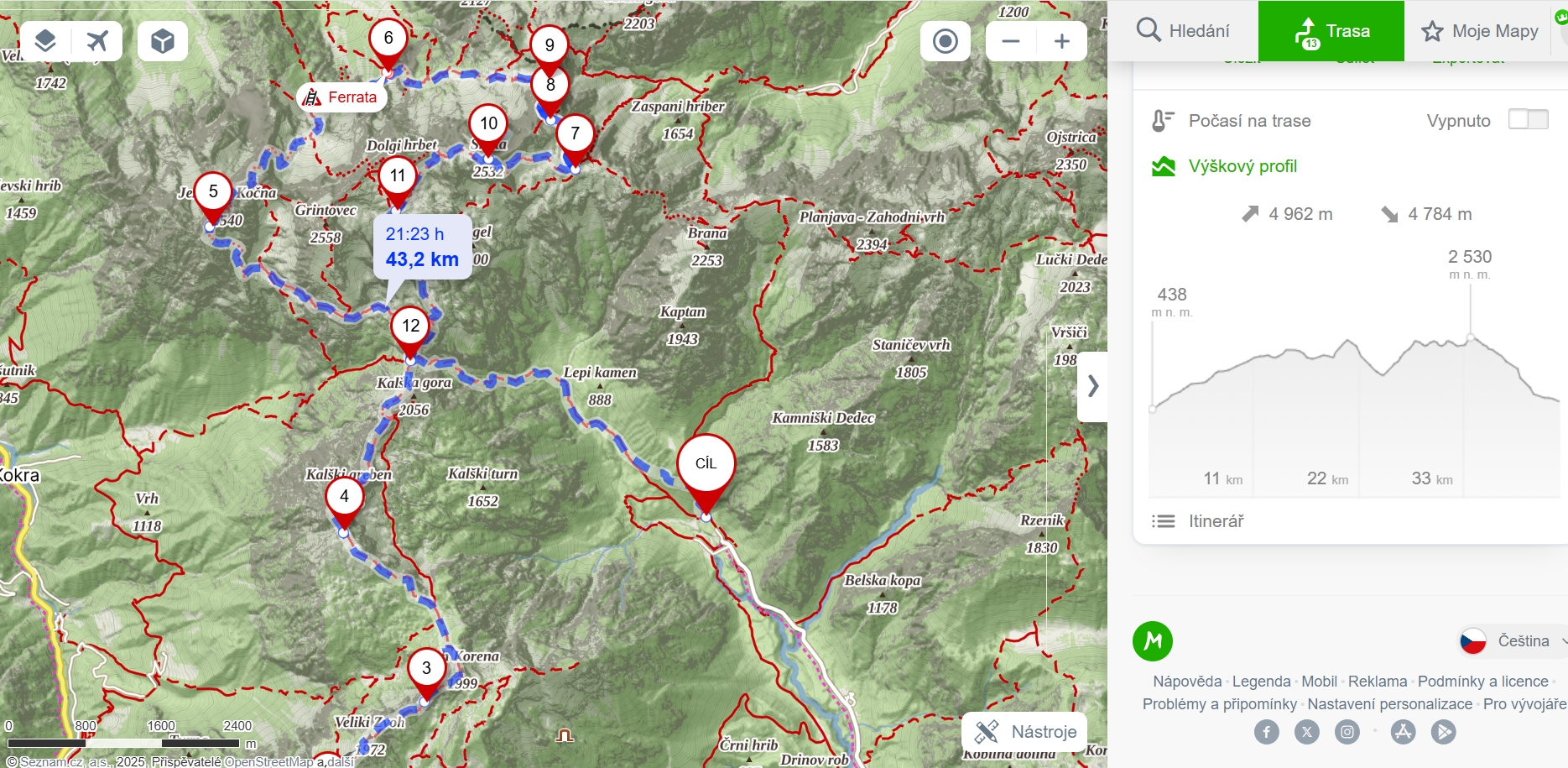Zoom in with the plus button
The height and width of the screenshot is (768, 1568).
pos(1061,41)
